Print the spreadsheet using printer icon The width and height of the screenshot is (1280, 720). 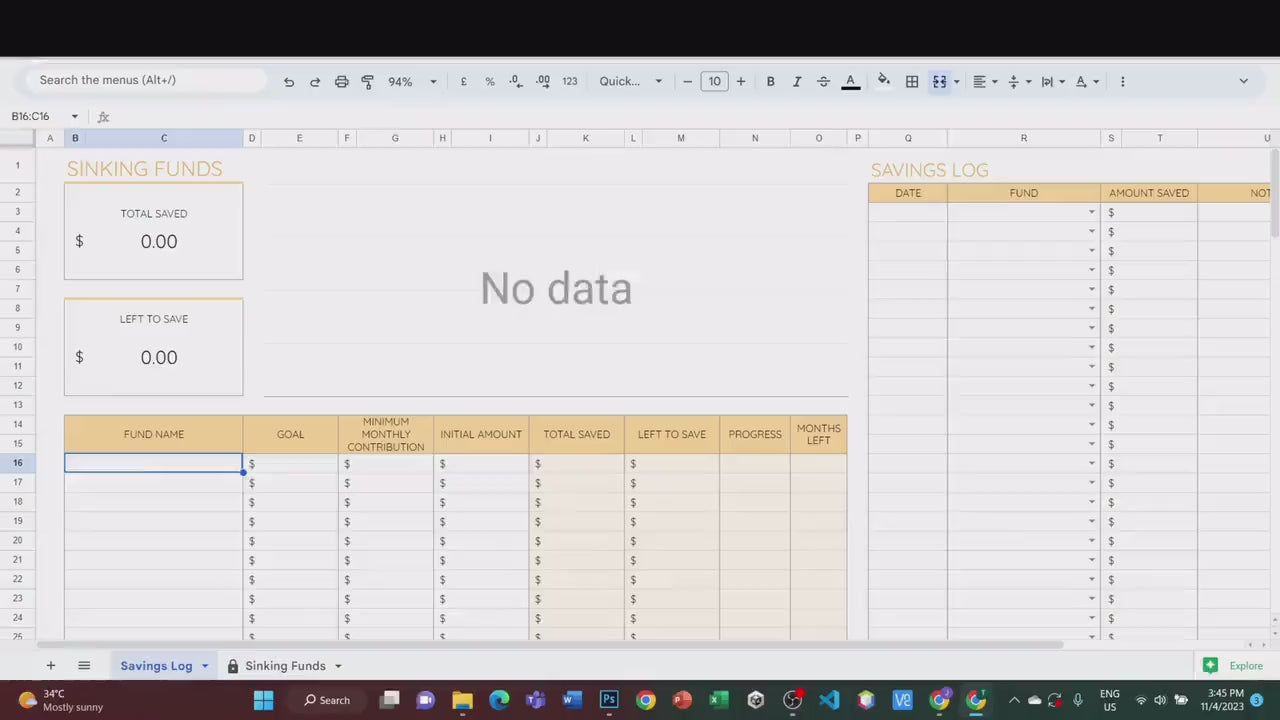341,82
